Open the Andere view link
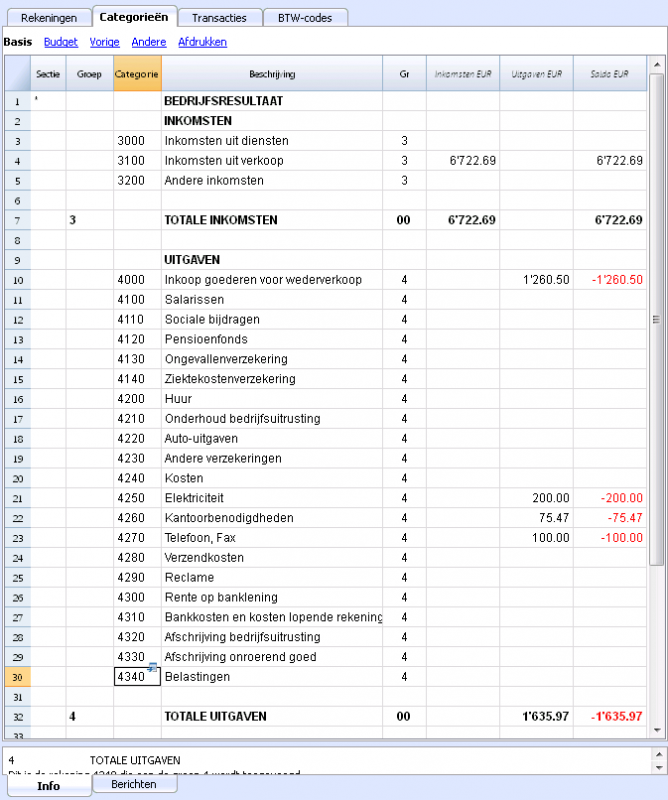The height and width of the screenshot is (800, 668). point(149,42)
